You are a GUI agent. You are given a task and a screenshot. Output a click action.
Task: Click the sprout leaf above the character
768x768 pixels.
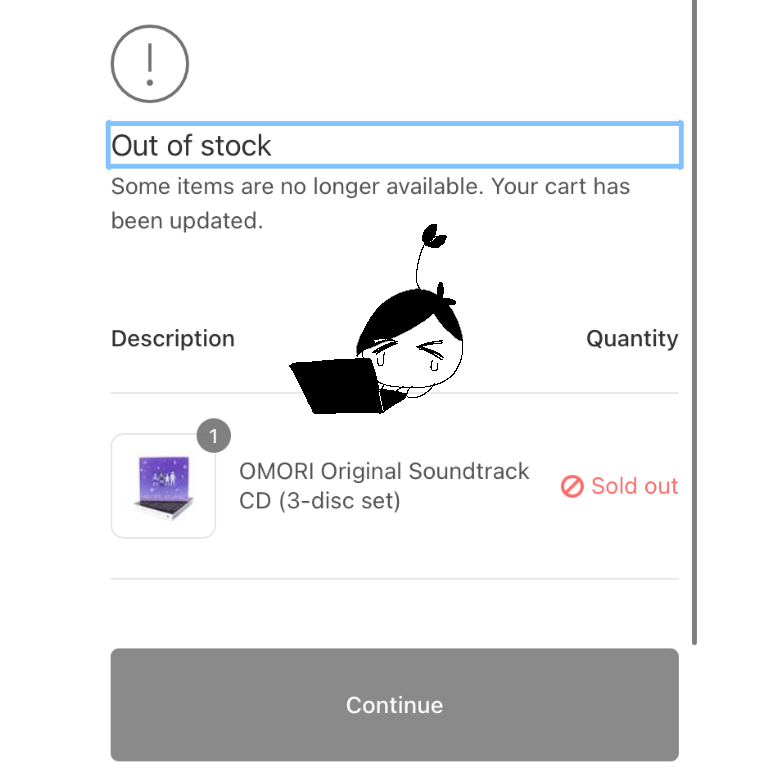pyautogui.click(x=436, y=236)
